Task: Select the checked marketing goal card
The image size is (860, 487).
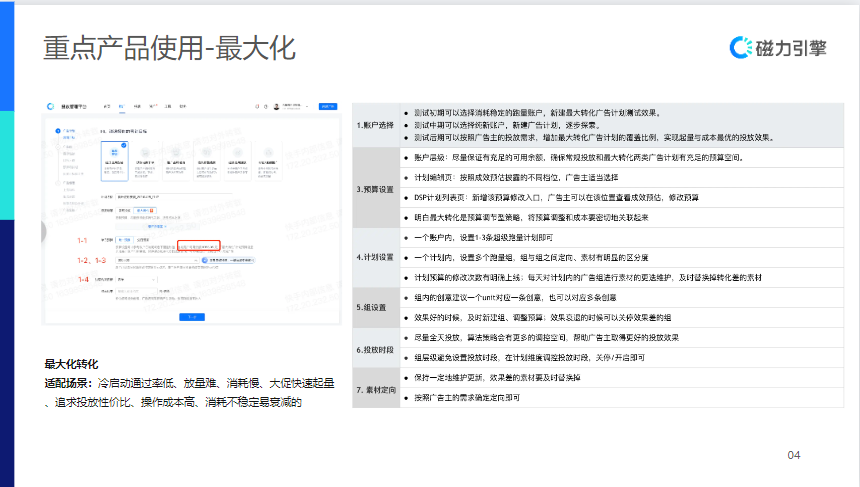Action: 115,161
